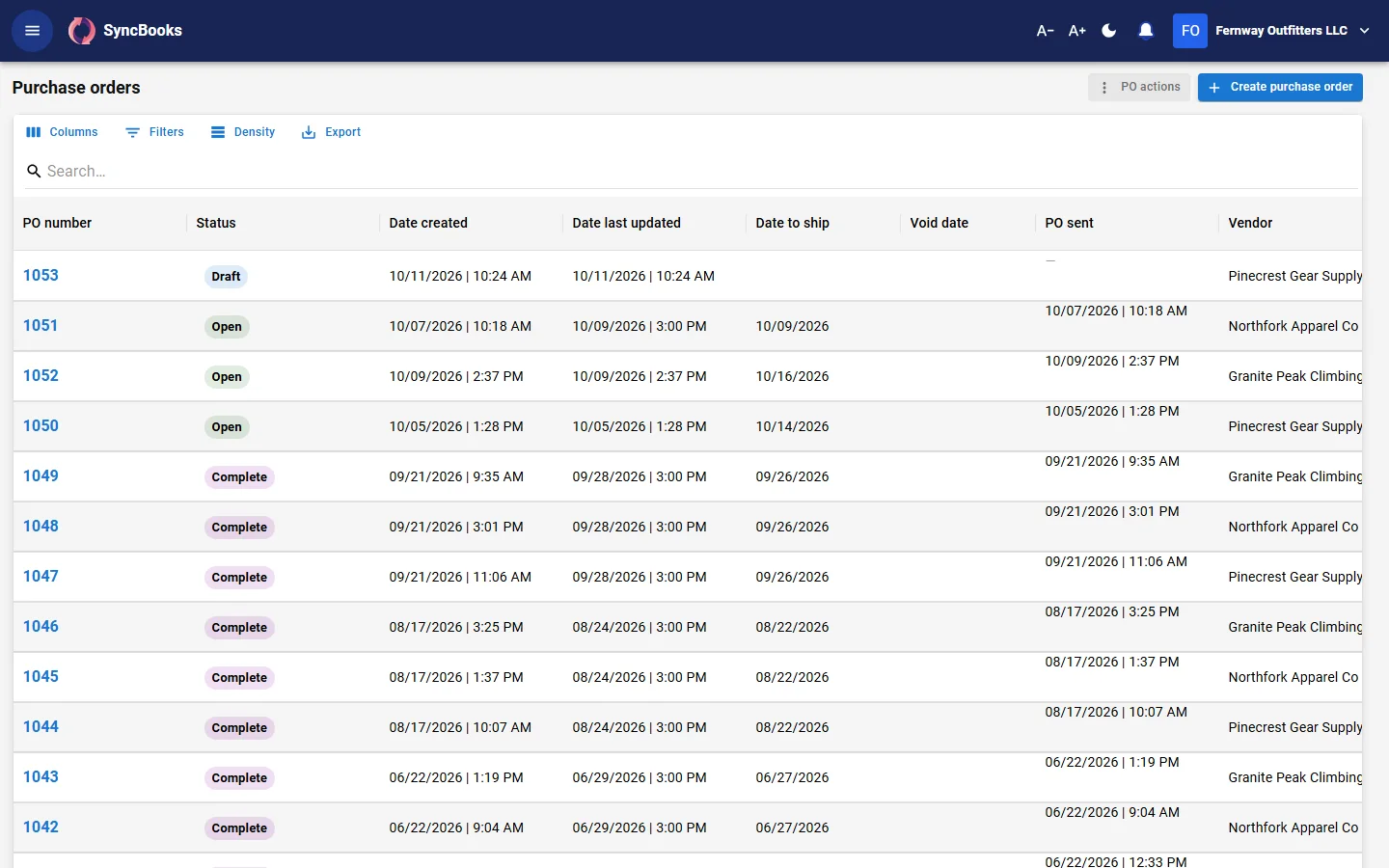Open purchase order 1045

click(x=41, y=677)
